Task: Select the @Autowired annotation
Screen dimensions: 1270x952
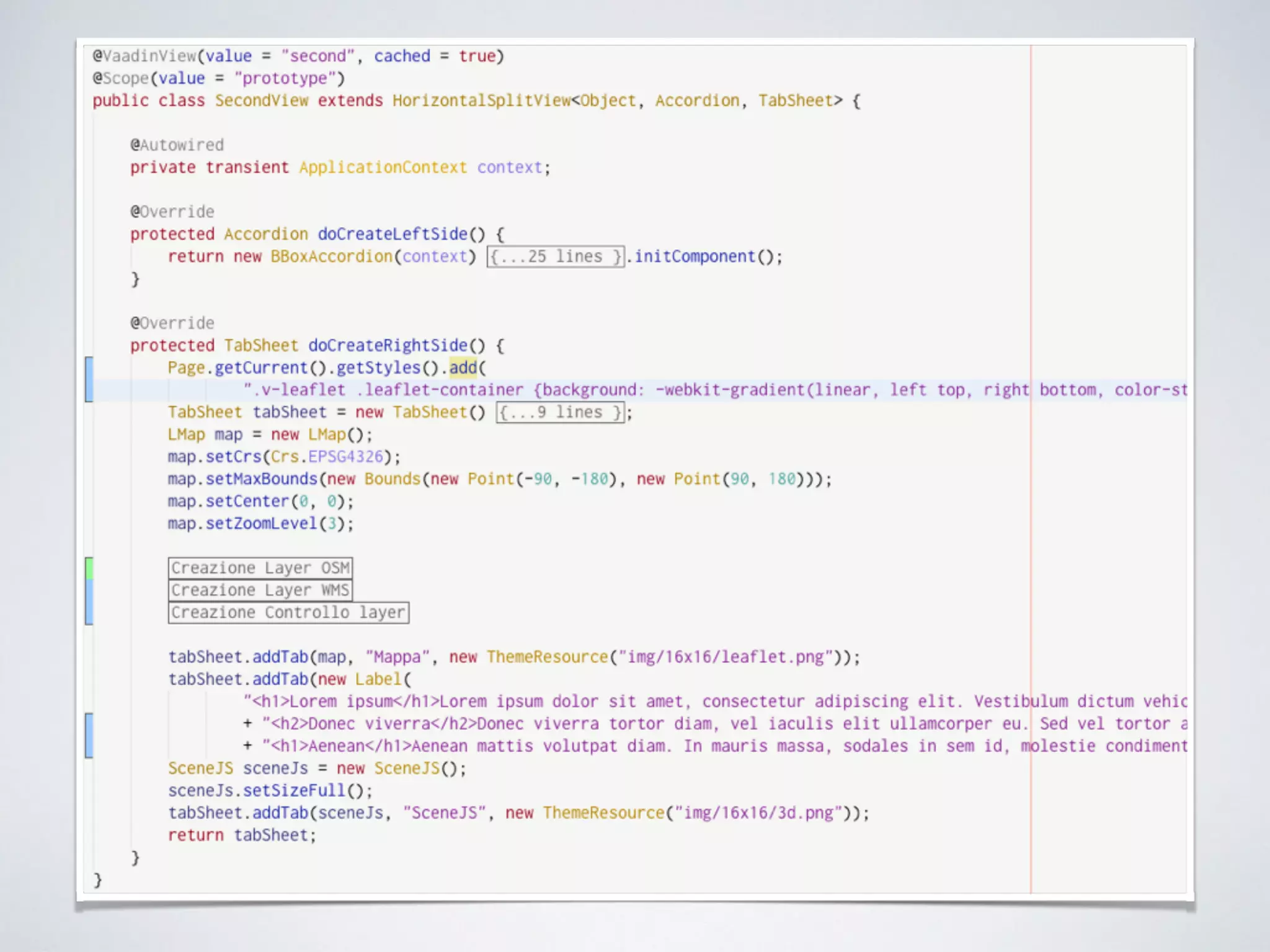Action: pos(177,145)
